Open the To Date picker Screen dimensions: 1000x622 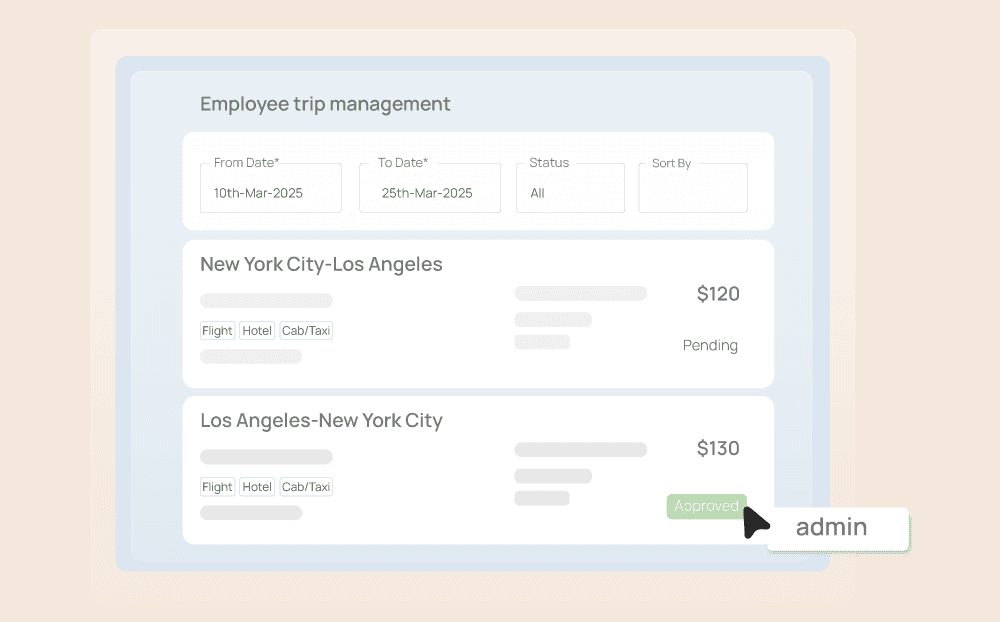click(x=429, y=187)
